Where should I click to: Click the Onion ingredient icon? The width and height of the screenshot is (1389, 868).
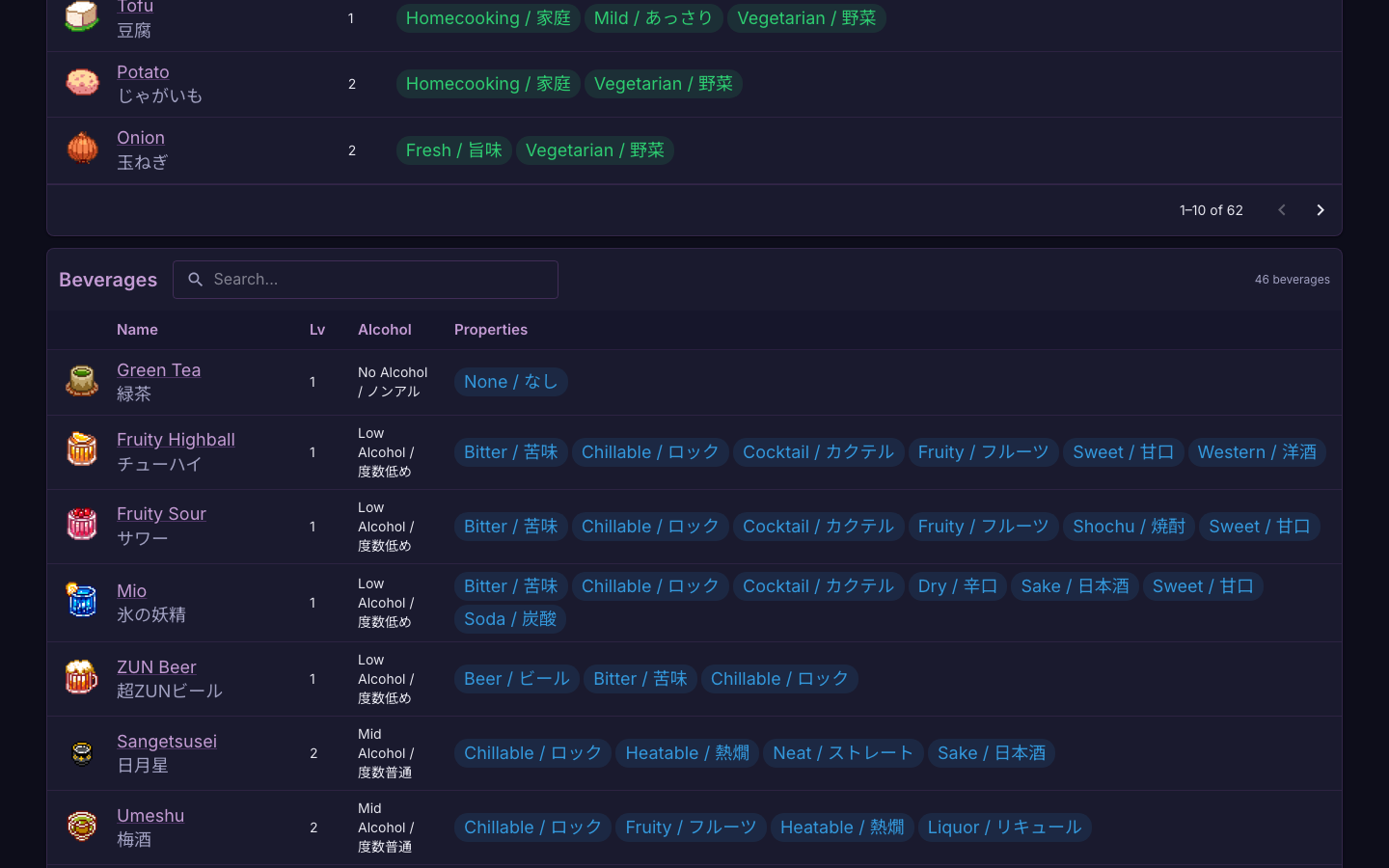tap(82, 149)
